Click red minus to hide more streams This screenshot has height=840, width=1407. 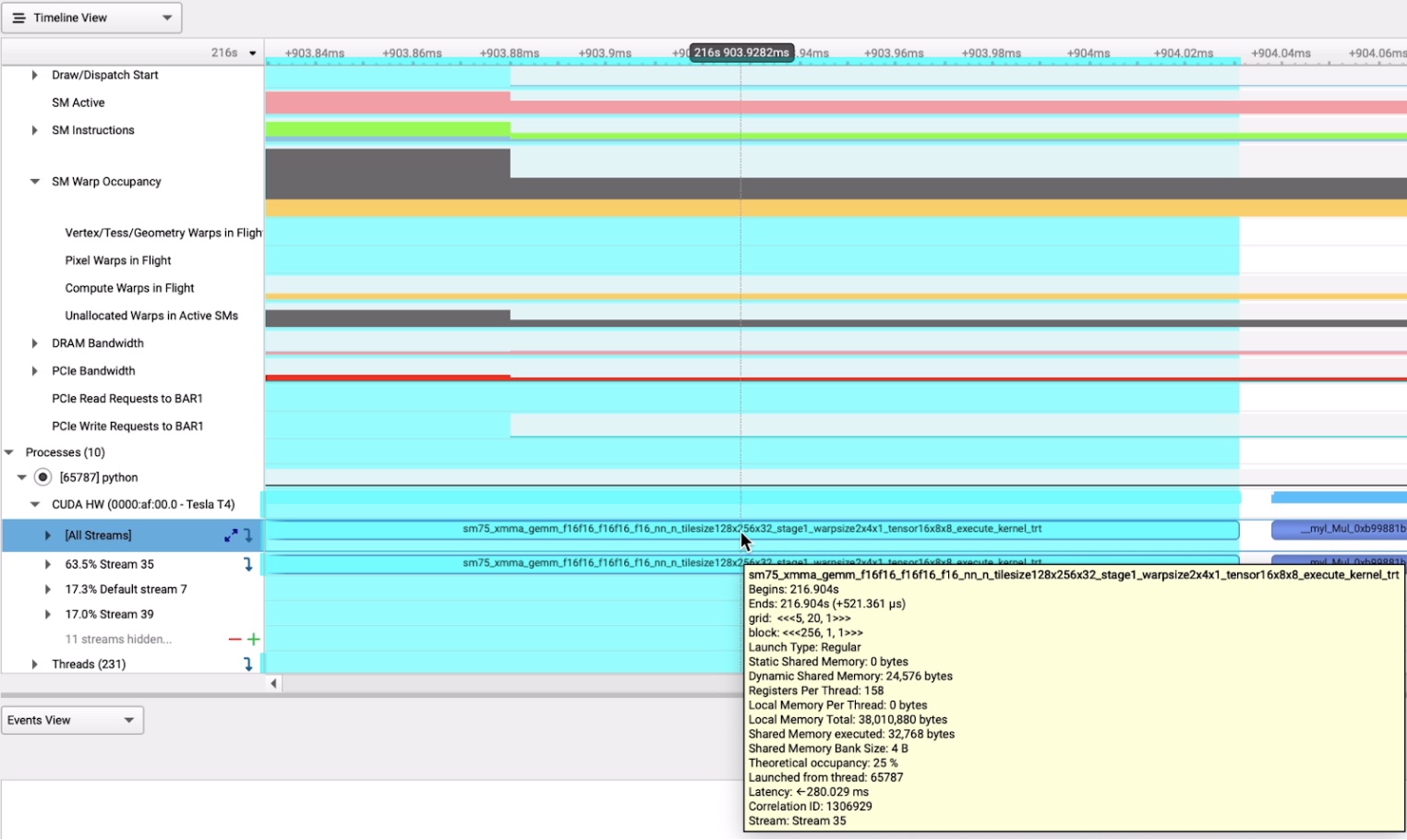(234, 639)
